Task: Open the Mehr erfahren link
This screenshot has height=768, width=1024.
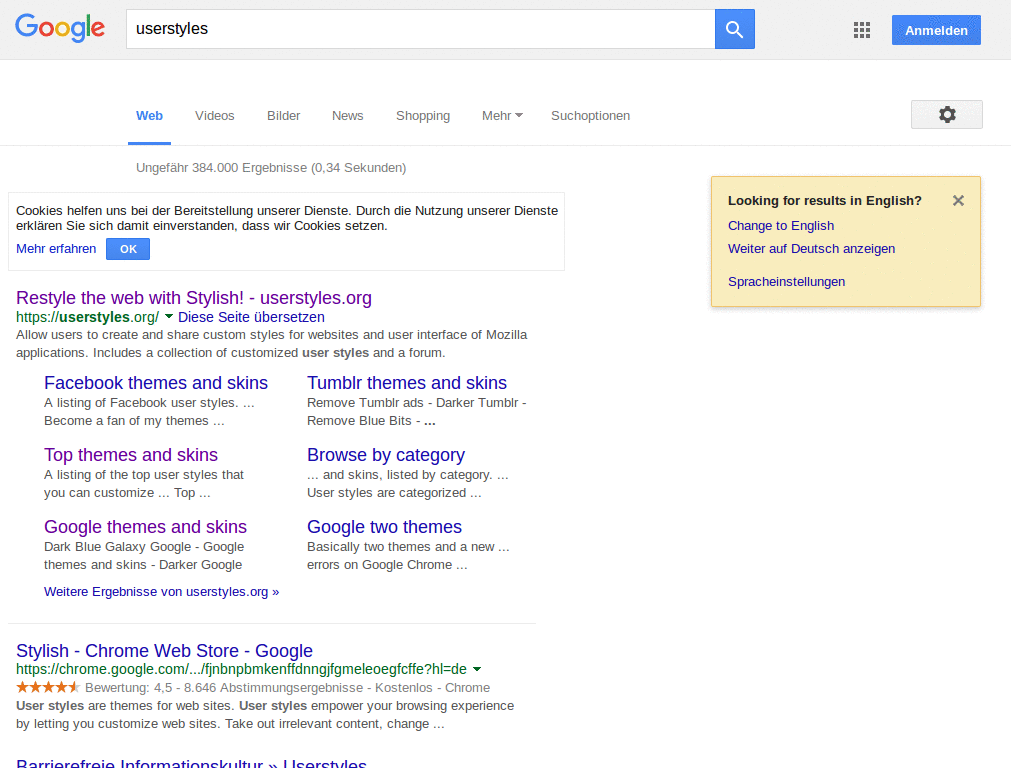Action: tap(56, 249)
